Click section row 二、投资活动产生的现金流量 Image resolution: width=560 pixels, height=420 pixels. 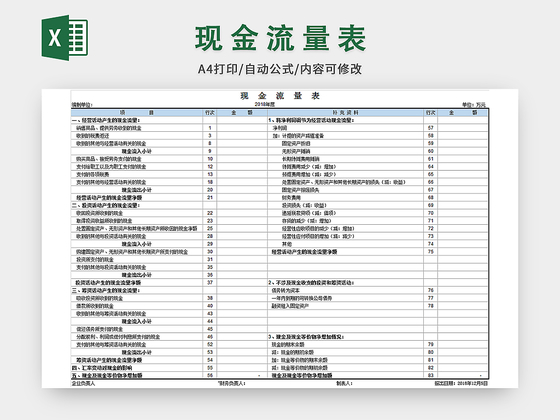pyautogui.click(x=106, y=205)
